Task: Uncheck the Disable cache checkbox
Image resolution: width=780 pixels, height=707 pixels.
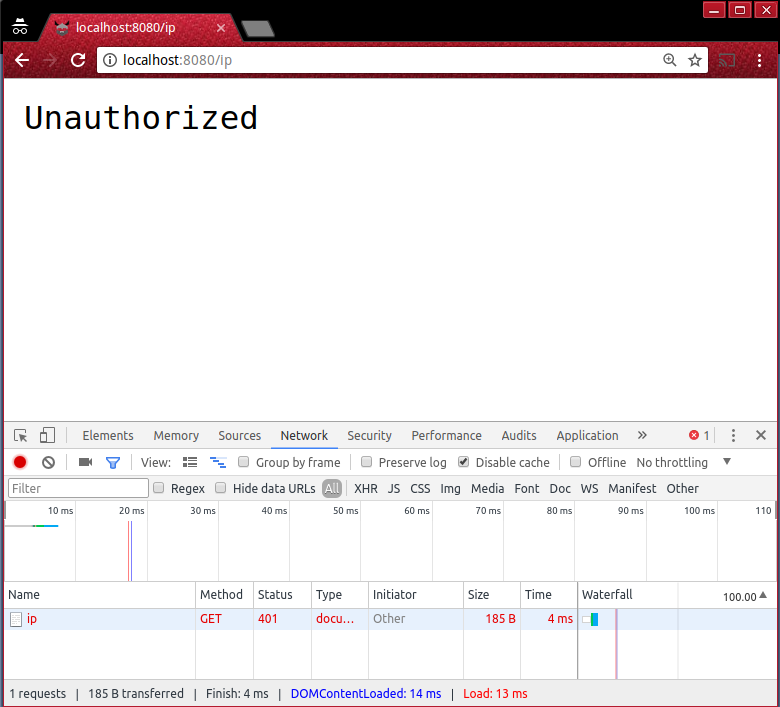Action: point(464,462)
